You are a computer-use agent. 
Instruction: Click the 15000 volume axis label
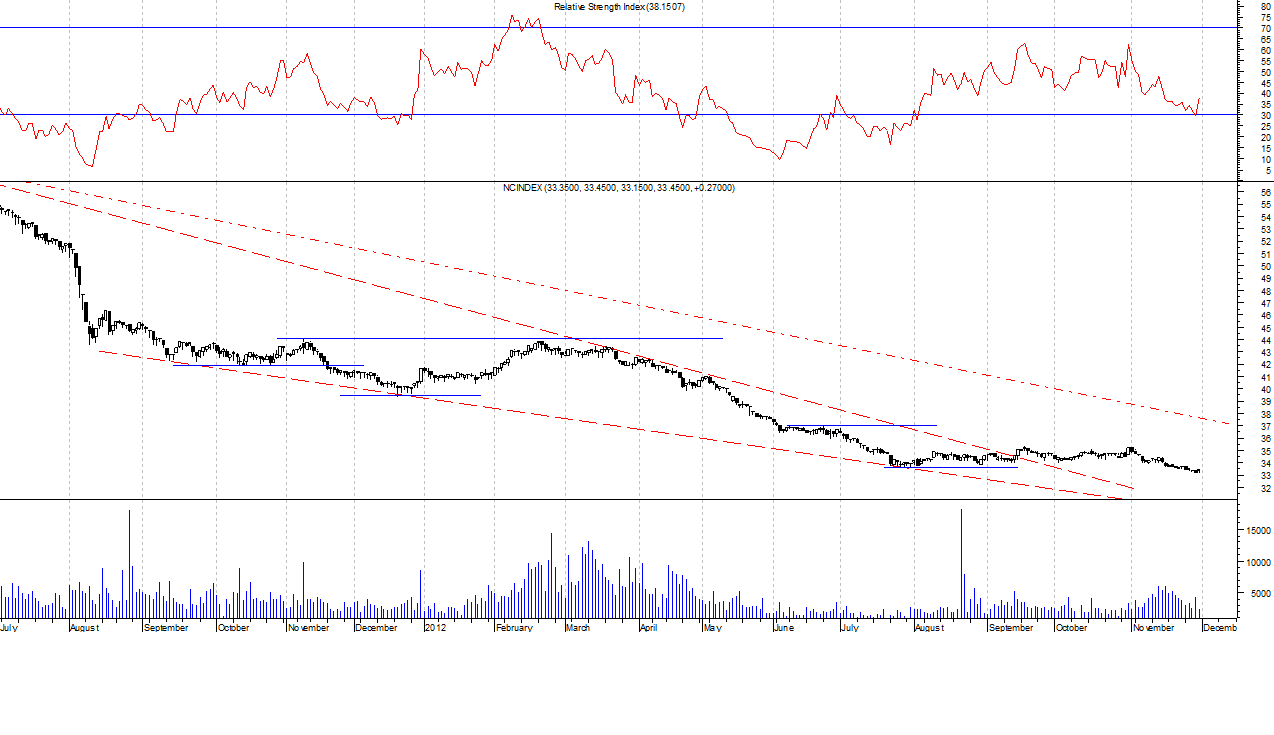1256,532
